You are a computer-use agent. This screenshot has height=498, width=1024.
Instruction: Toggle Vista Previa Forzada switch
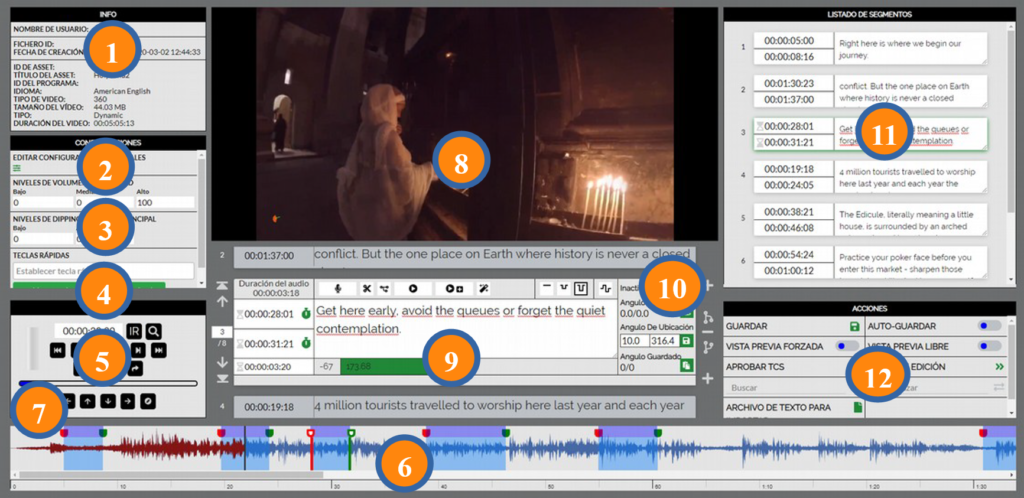tap(847, 346)
